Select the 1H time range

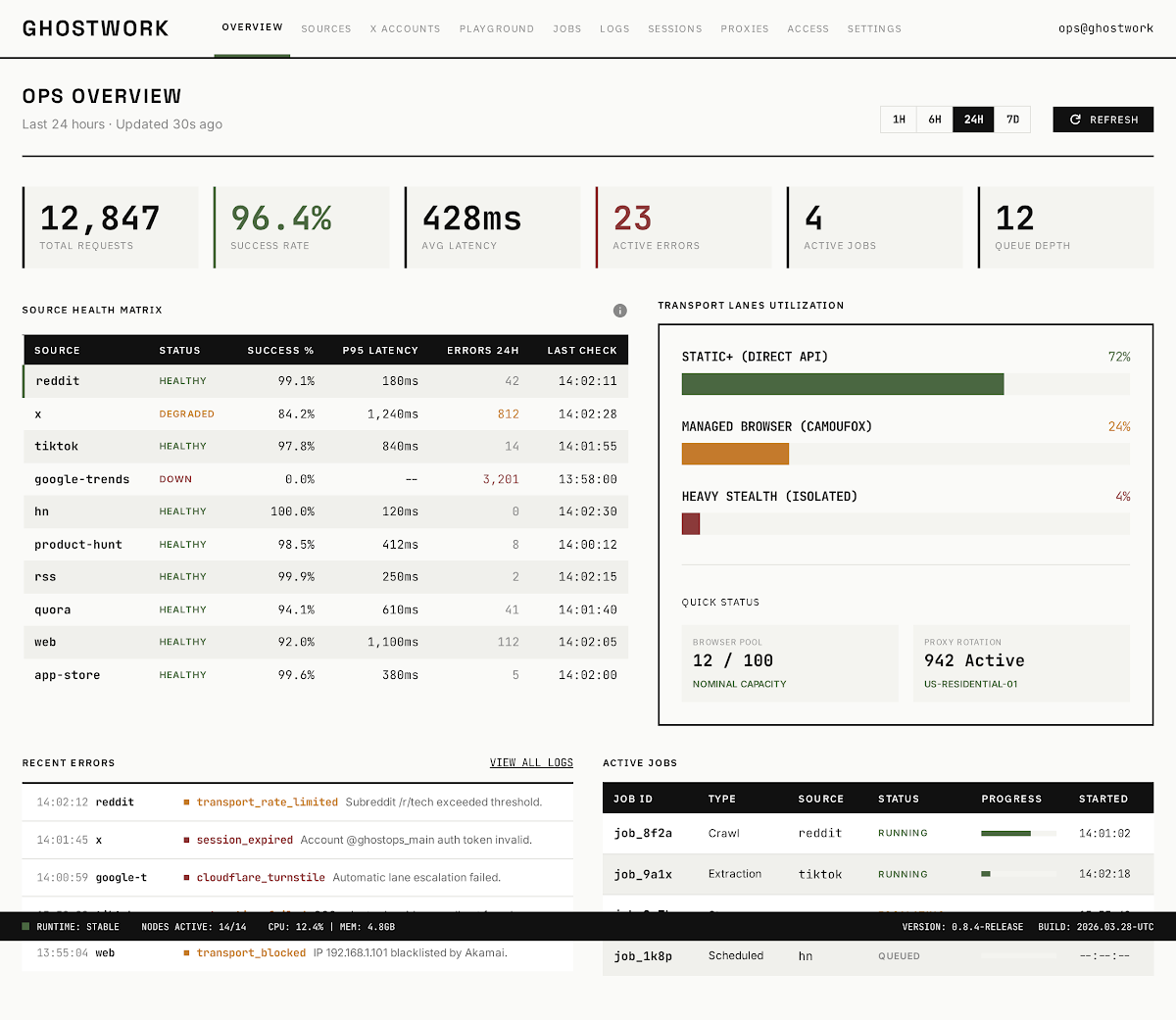[x=899, y=120]
